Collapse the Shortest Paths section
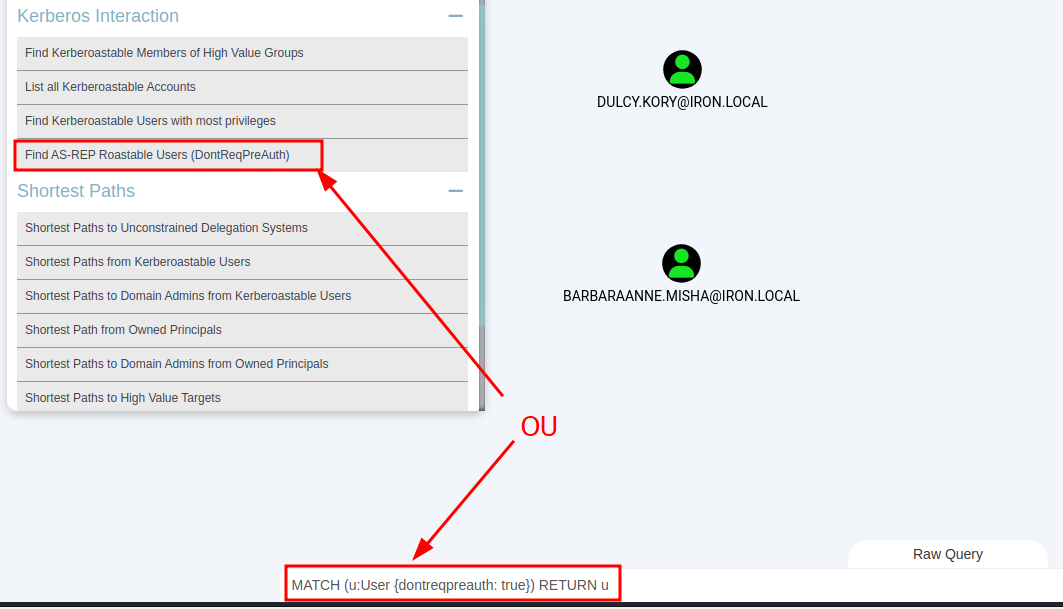Screen dimensions: 1063x609 point(456,191)
